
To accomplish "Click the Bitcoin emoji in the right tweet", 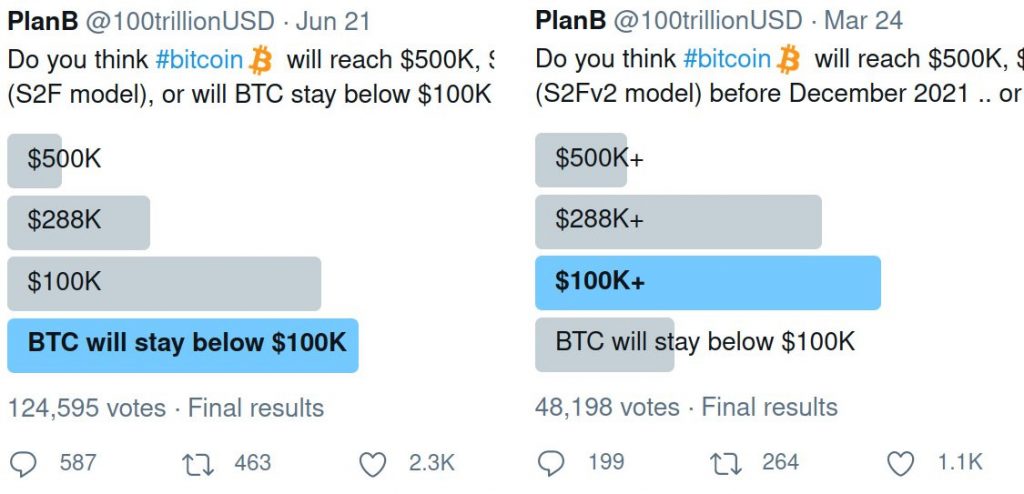I will (x=789, y=60).
